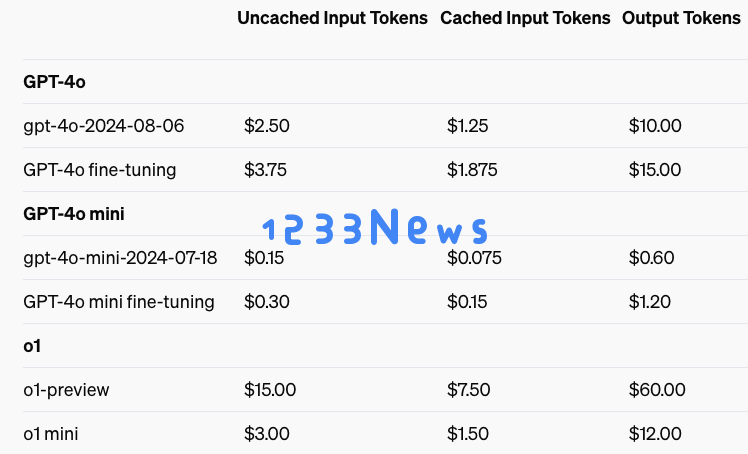Screen dimensions: 748x454
Task: Click the GPT-4o mini fine-tuning label
Action: click(119, 302)
